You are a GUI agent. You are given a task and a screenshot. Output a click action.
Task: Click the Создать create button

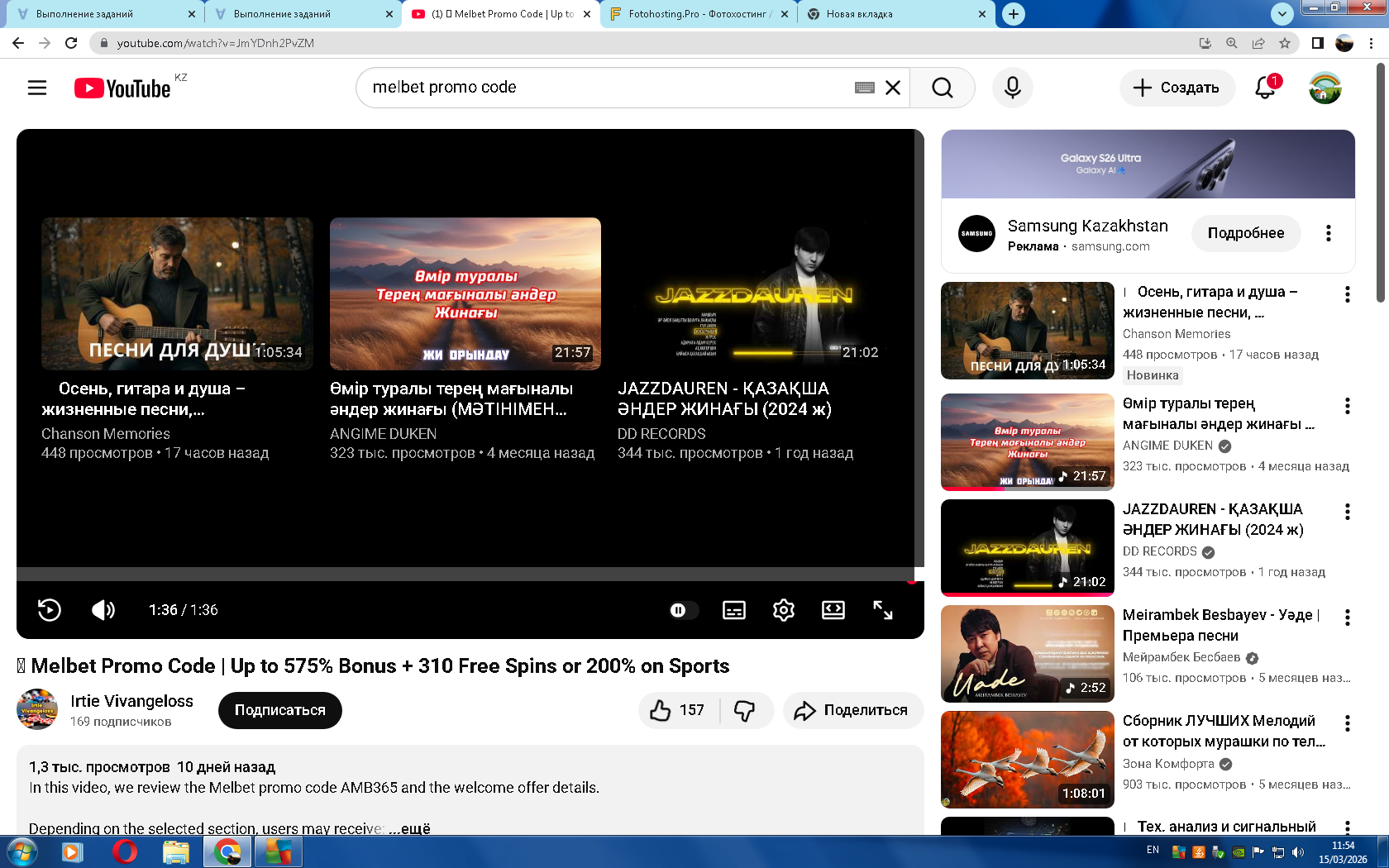[1177, 88]
